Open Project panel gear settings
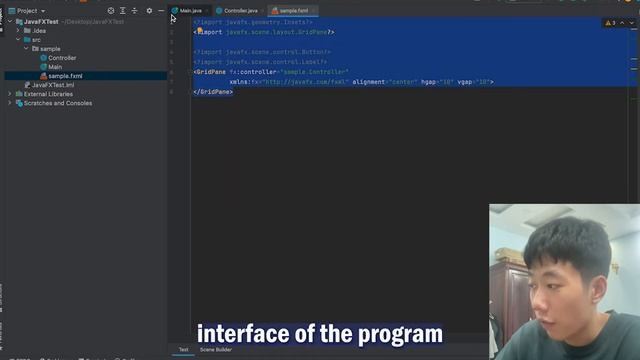Screen dimensions: 640x360 [x=149, y=11]
